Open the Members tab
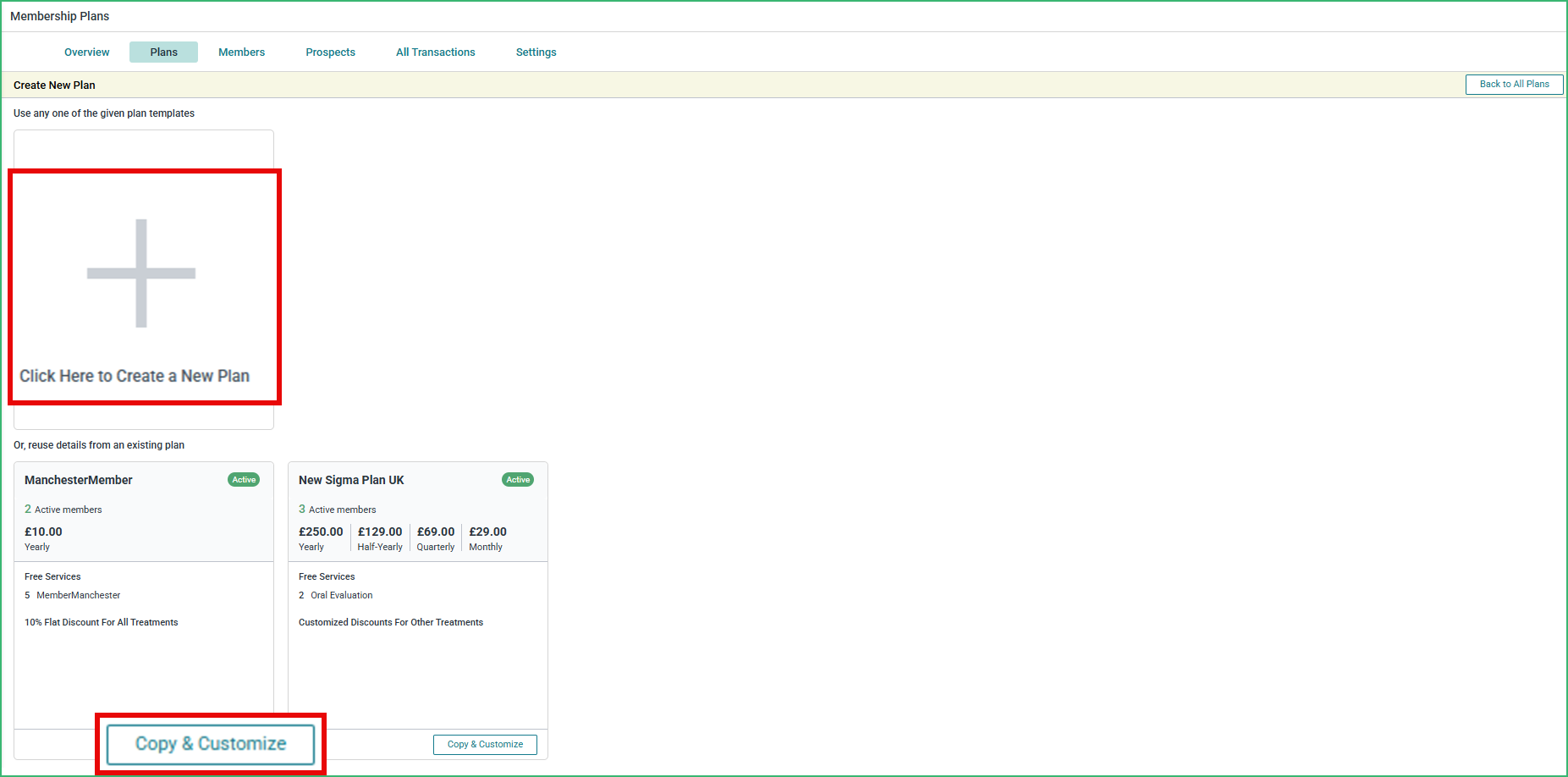 tap(241, 52)
